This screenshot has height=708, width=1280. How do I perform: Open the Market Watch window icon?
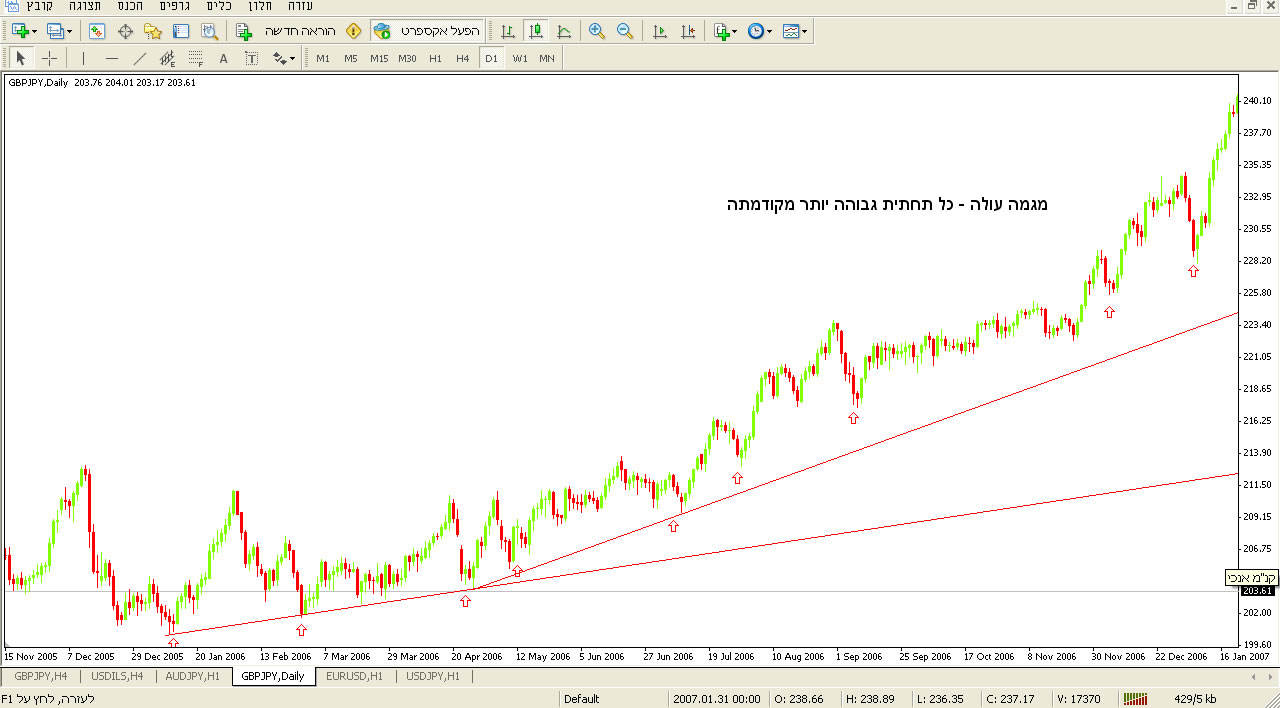click(x=97, y=31)
